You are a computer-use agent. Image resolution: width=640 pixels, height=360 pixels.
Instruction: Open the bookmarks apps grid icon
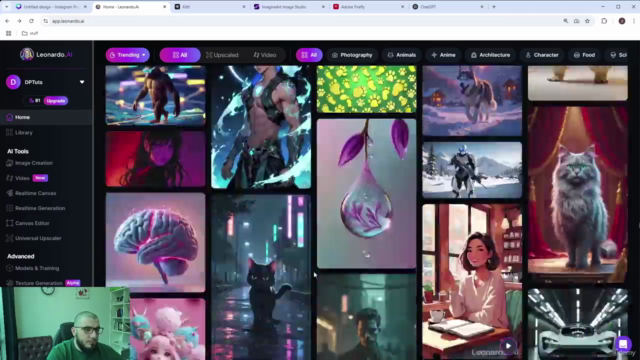pyautogui.click(x=9, y=33)
